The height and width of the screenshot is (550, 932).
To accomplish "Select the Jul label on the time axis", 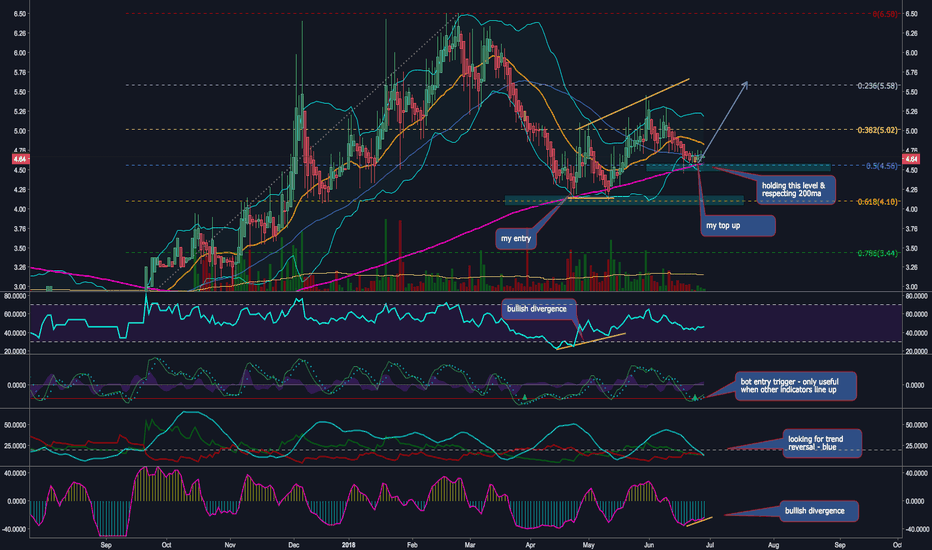I will coord(709,545).
